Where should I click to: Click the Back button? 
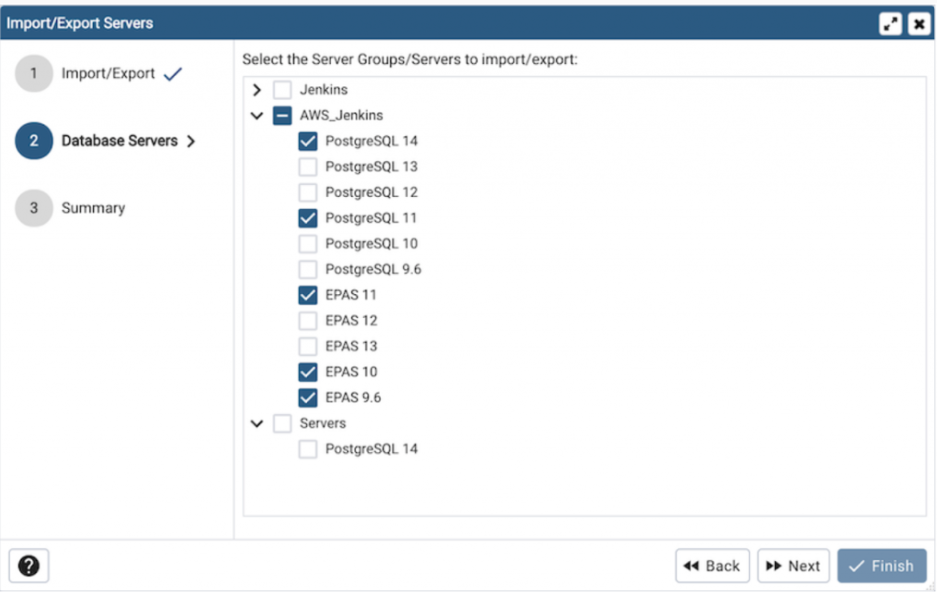(712, 566)
